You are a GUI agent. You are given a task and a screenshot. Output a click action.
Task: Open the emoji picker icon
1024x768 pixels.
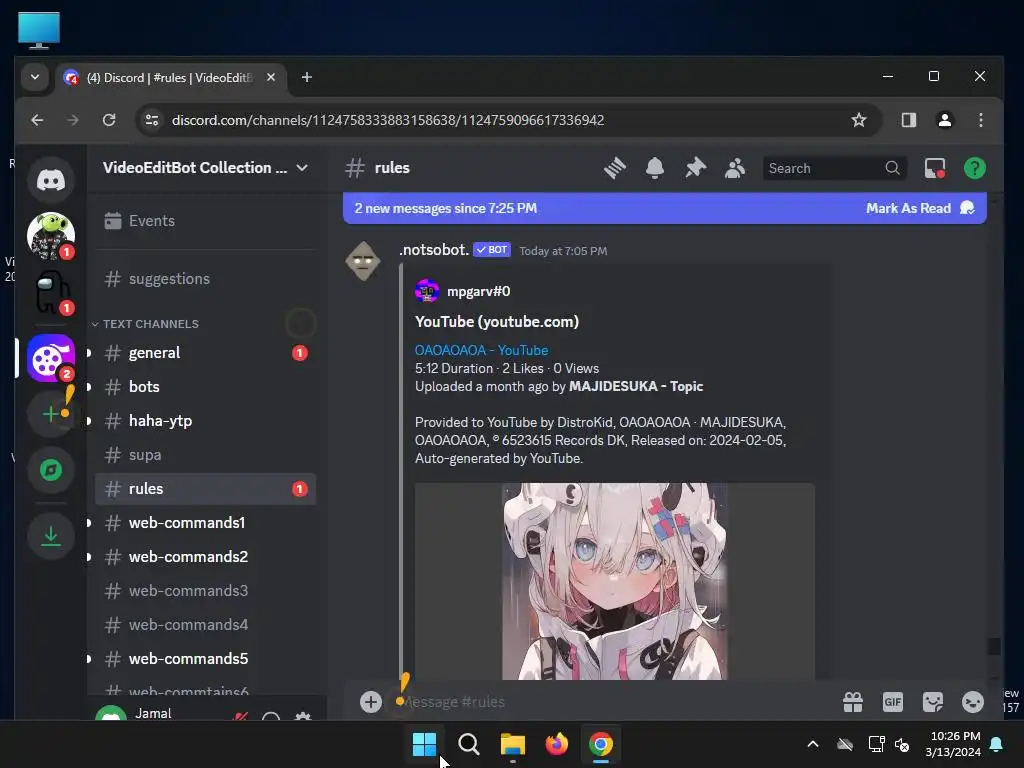coord(972,702)
